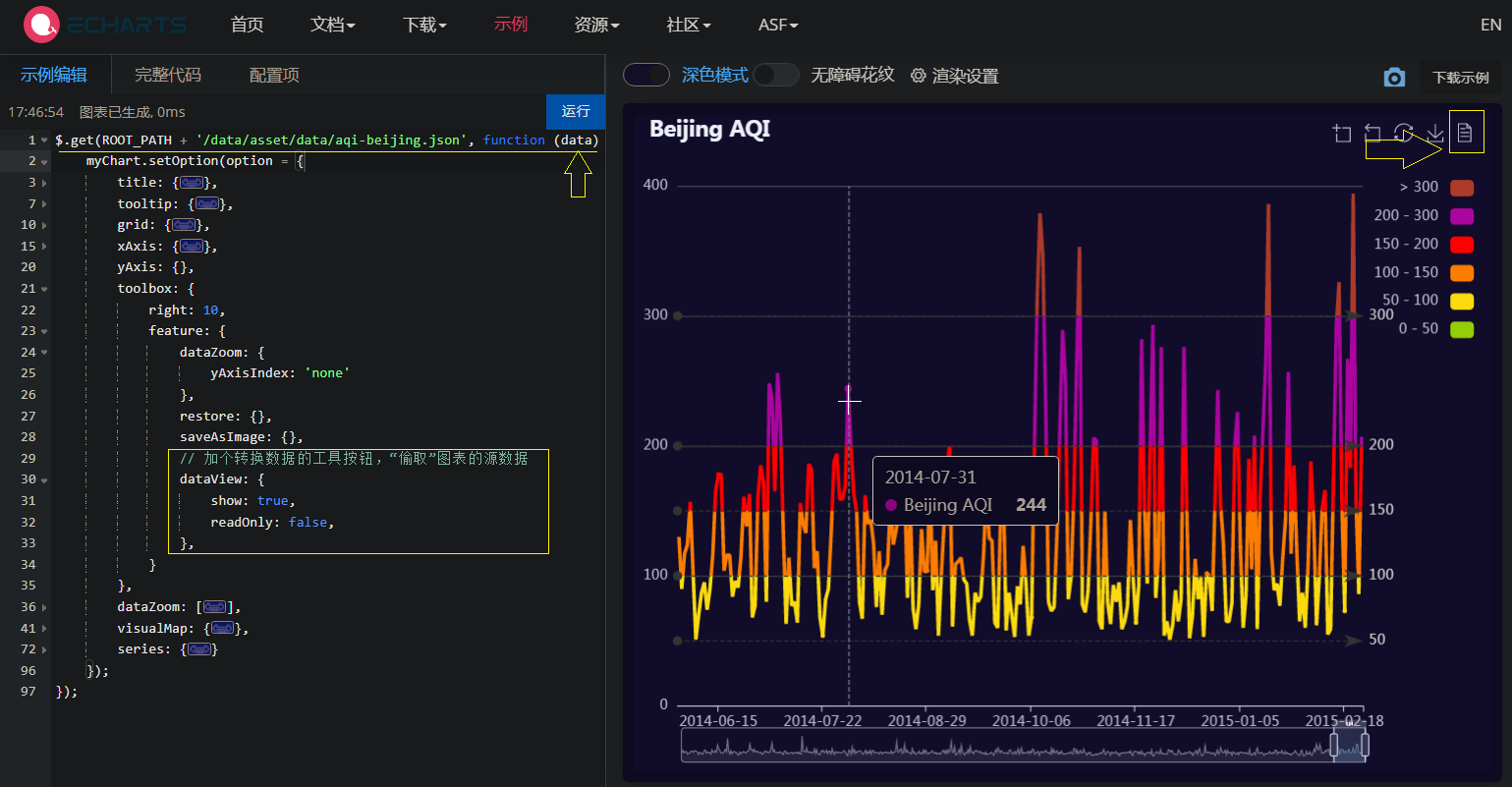Click folded xAxis placeholder badge
This screenshot has width=1512, height=787.
[x=192, y=247]
